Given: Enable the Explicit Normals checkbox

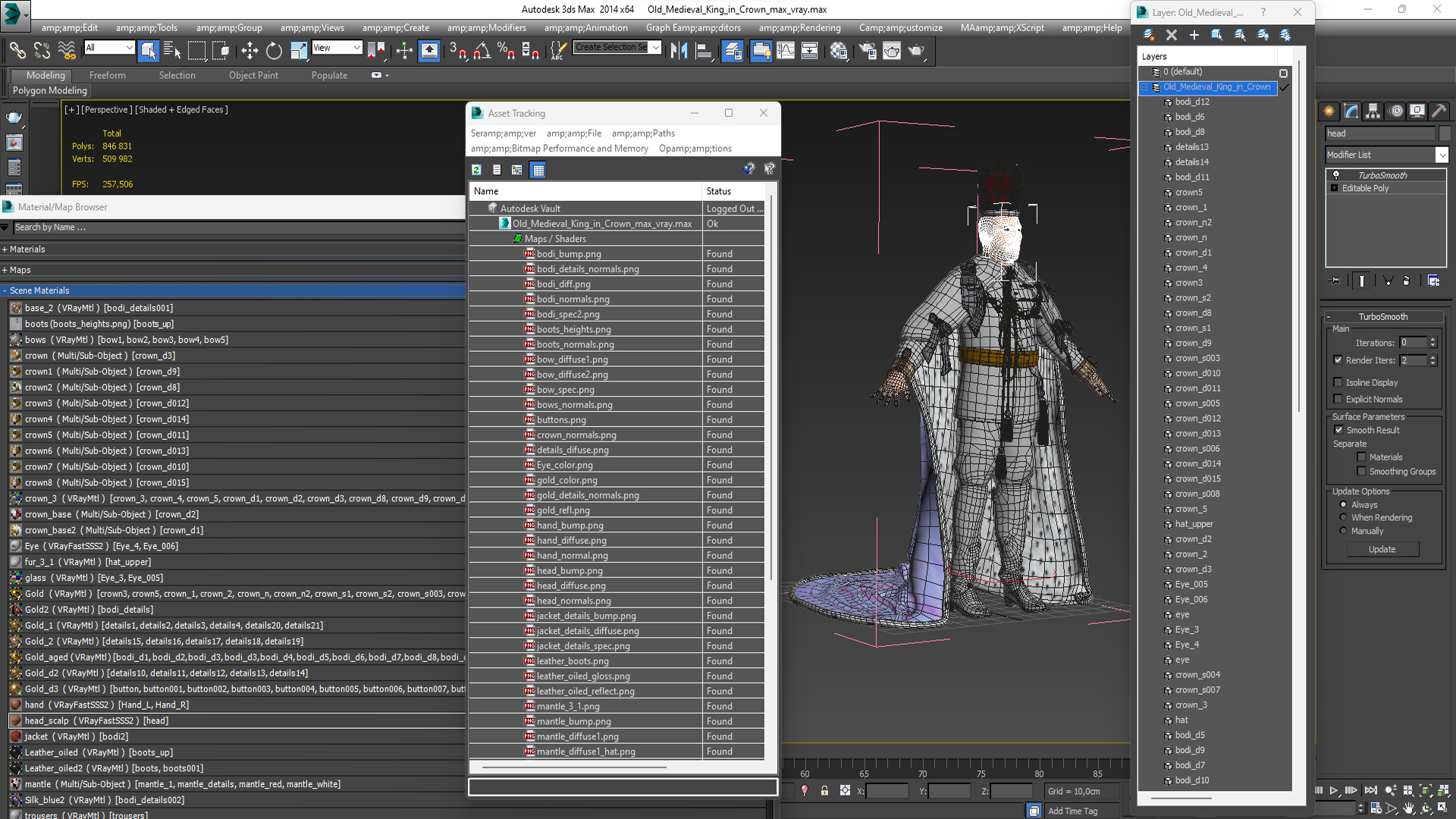Looking at the screenshot, I should pos(1338,399).
